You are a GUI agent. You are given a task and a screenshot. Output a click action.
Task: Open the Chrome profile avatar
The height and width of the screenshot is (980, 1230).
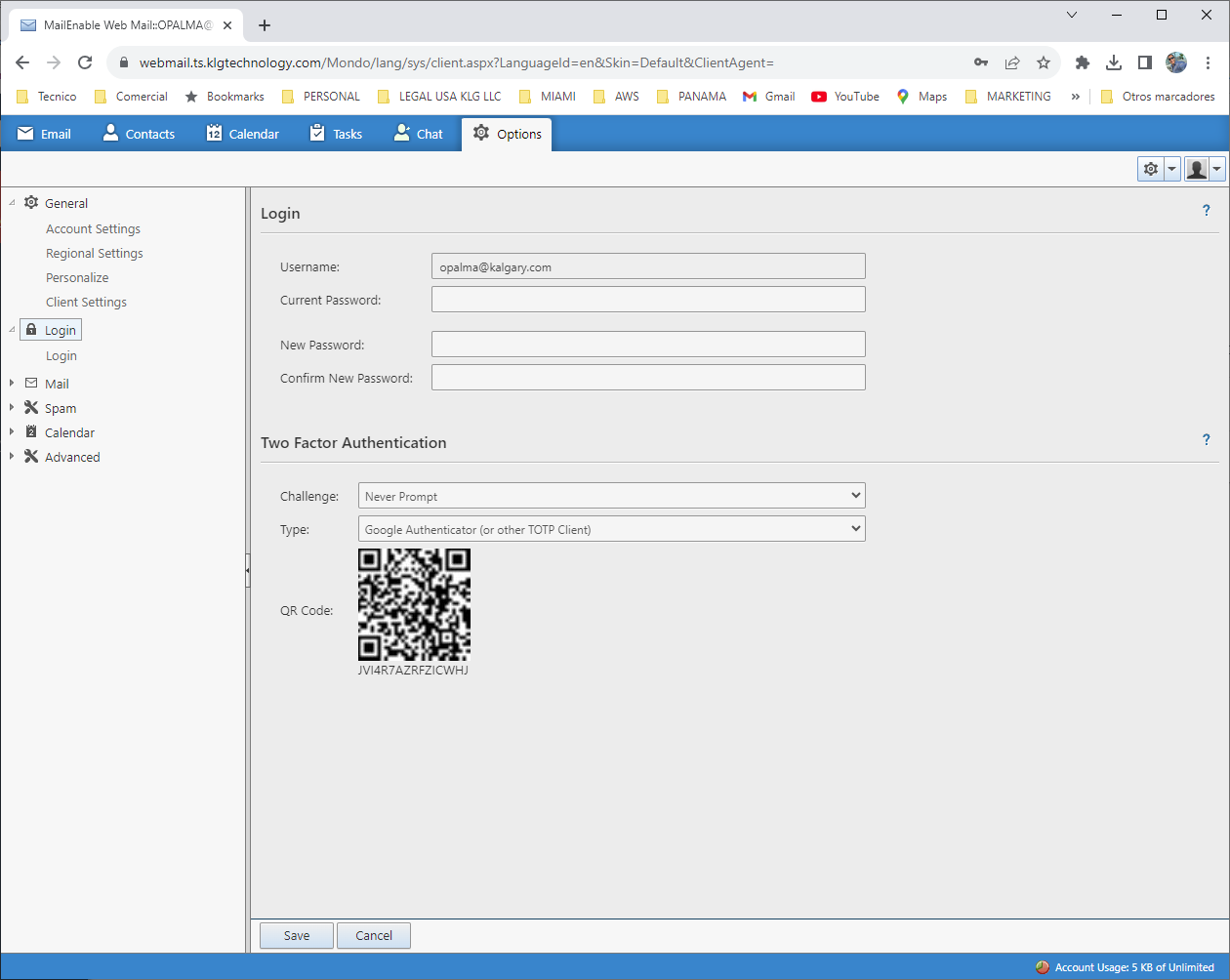(1176, 62)
